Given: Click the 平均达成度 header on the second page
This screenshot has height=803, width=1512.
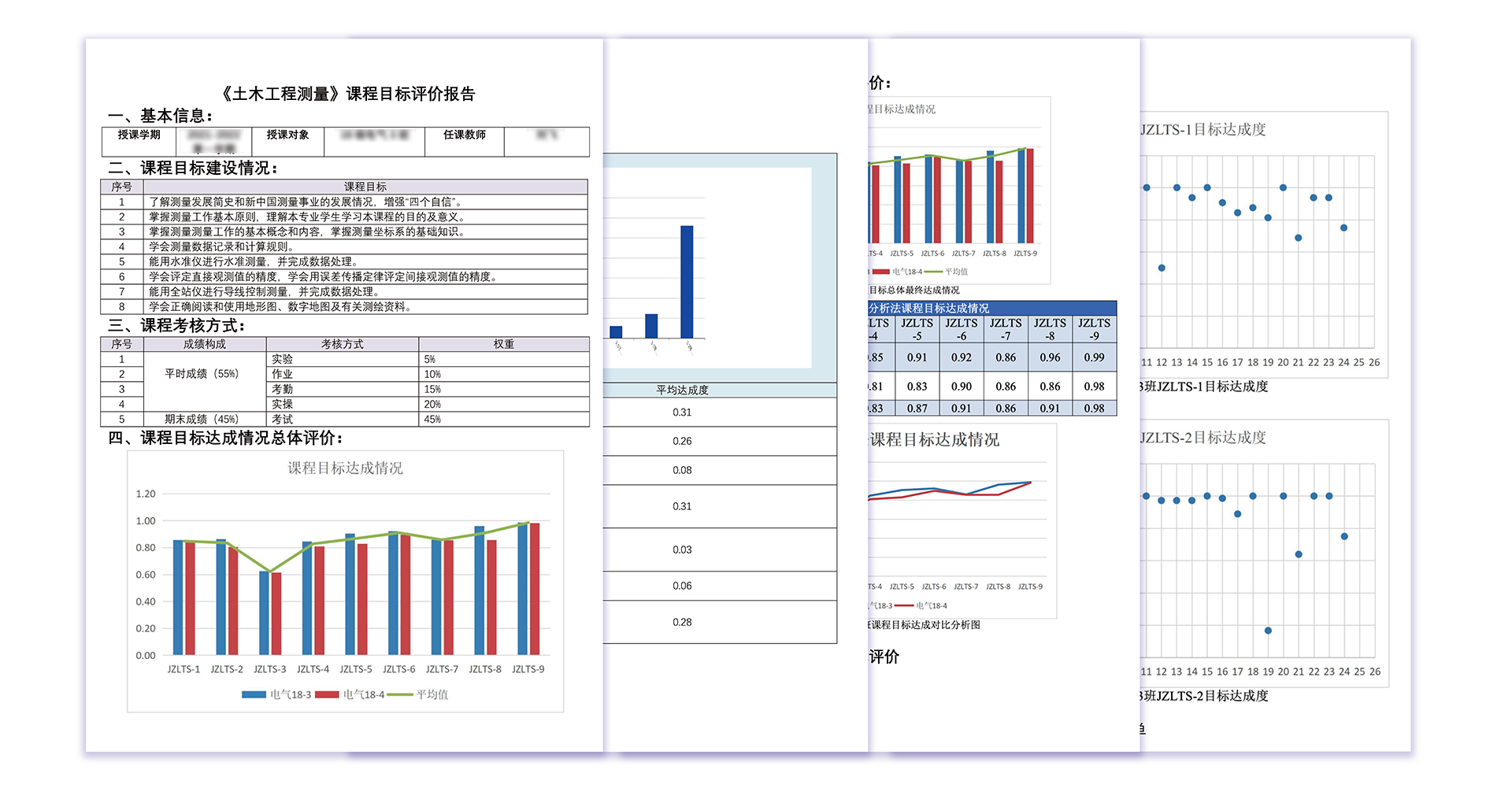Looking at the screenshot, I should click(683, 390).
